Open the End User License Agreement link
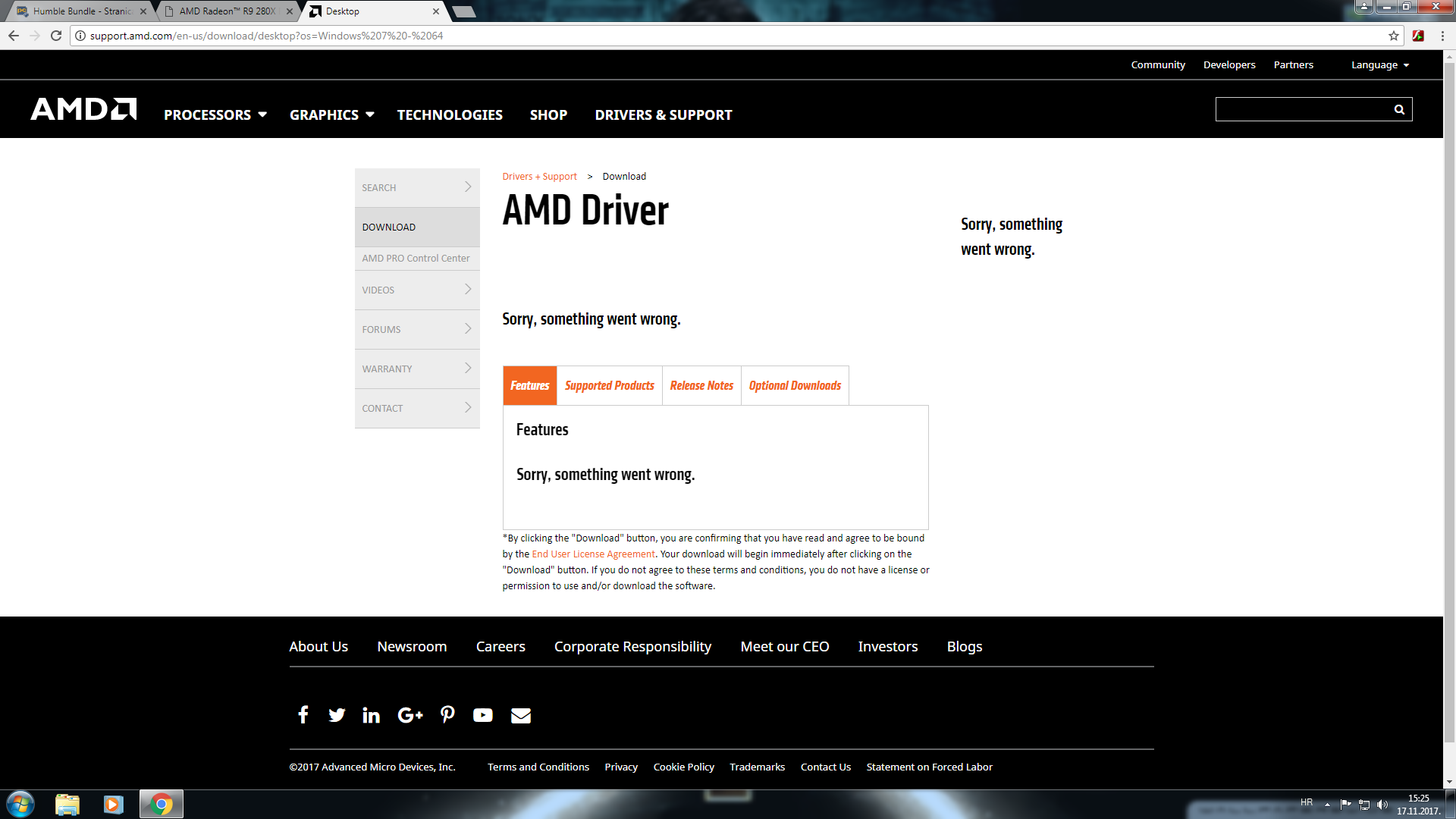This screenshot has height=819, width=1456. pos(593,554)
